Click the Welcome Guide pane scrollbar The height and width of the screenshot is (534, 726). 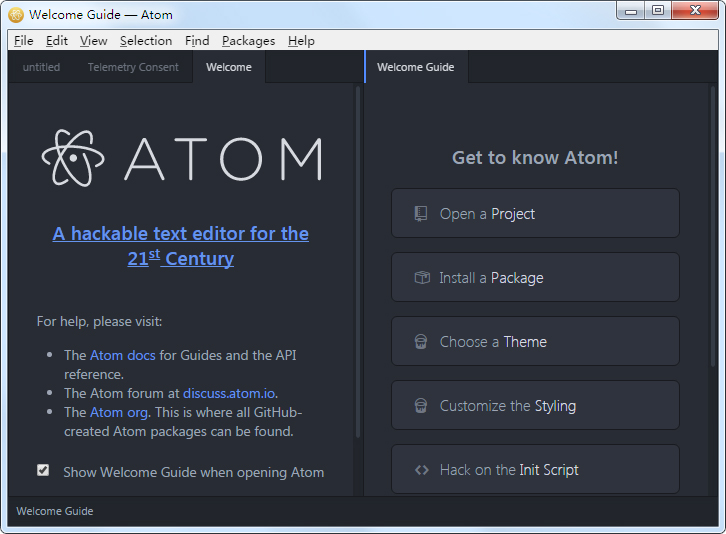[713, 227]
